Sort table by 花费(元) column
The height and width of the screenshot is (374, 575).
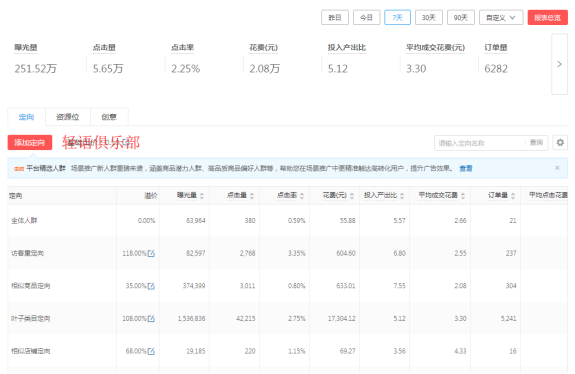tap(352, 196)
